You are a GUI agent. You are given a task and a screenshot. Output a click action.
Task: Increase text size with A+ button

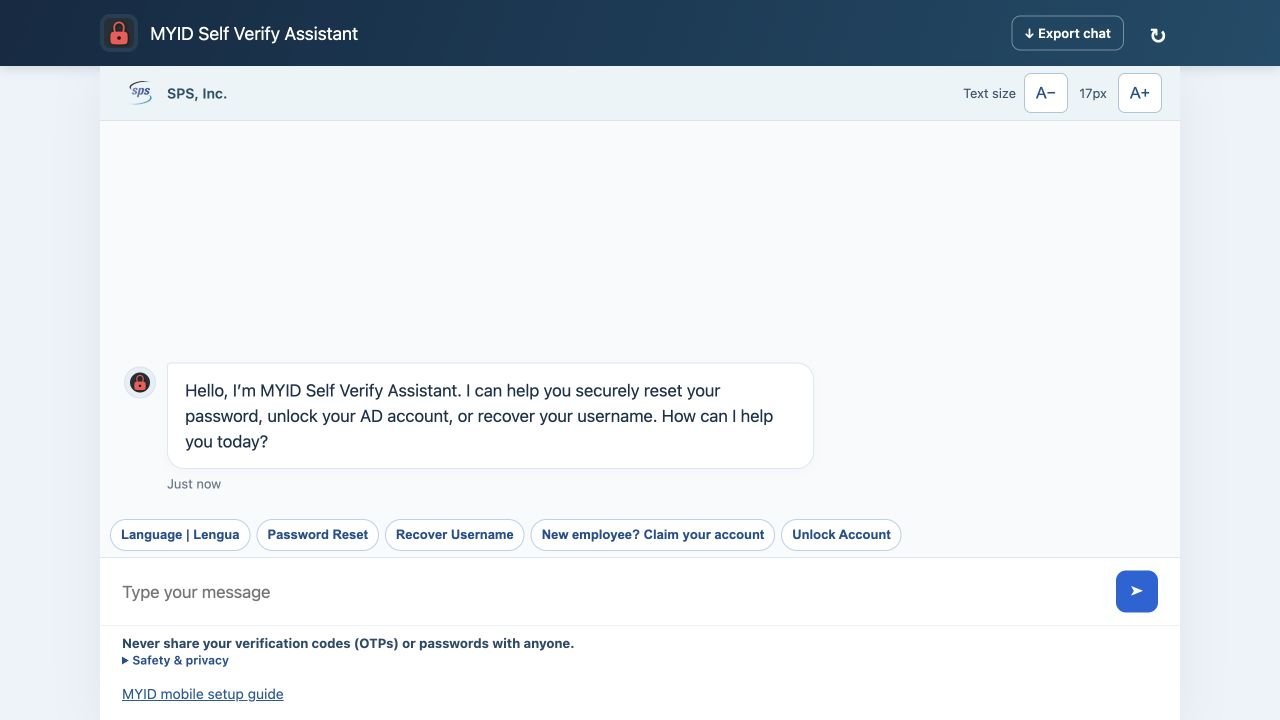tap(1140, 93)
